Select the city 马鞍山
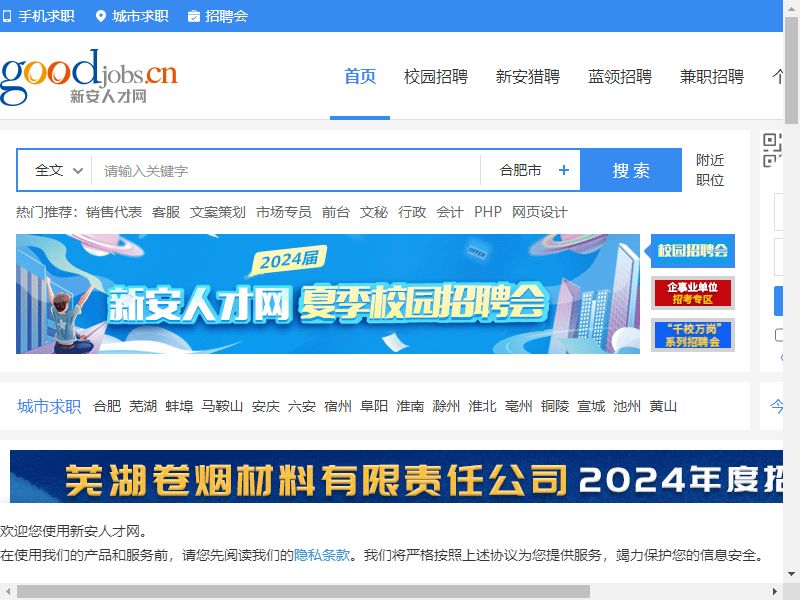This screenshot has width=800, height=600. point(222,407)
